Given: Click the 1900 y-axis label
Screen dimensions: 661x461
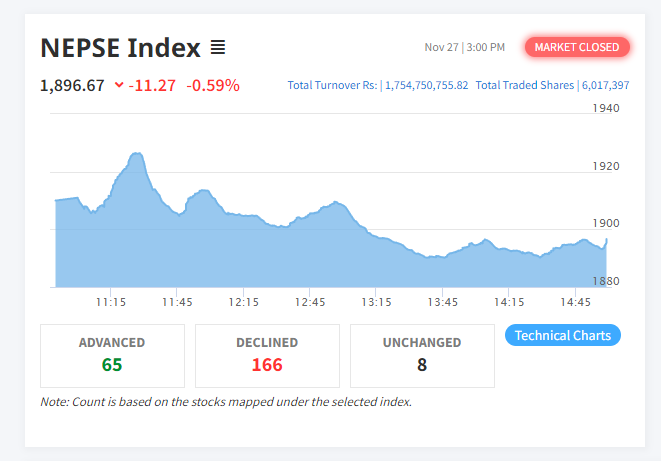Looking at the screenshot, I should tap(606, 223).
